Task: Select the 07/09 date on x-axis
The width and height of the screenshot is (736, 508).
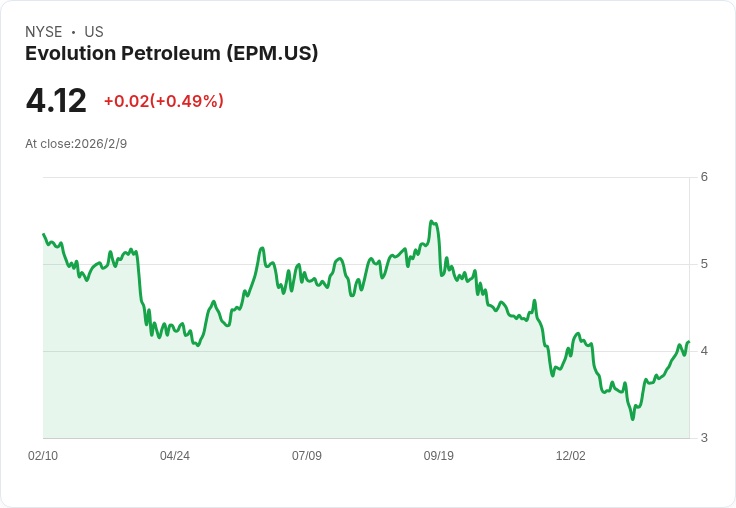Action: (307, 456)
